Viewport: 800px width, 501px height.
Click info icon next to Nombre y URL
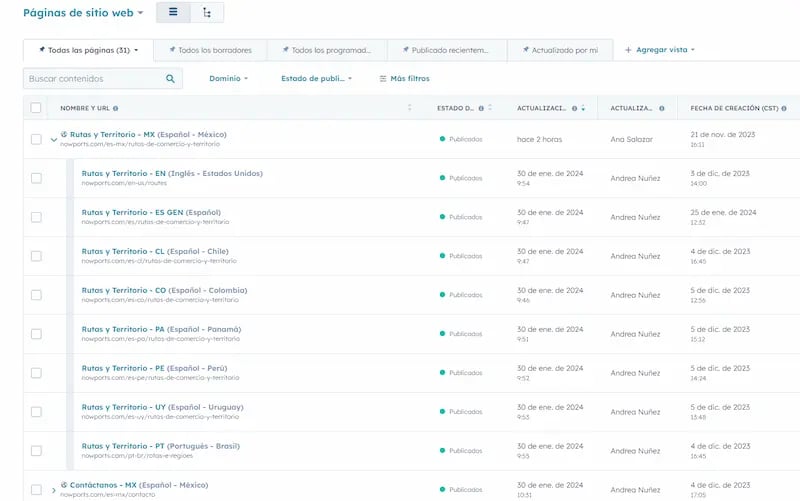[116, 108]
